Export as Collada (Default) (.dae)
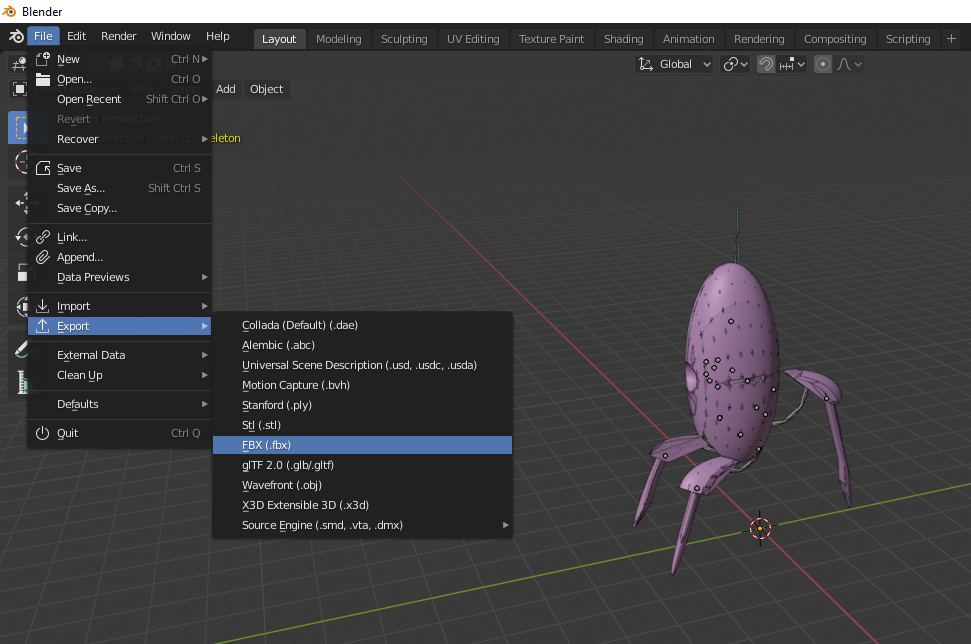Screen dimensions: 971x644 click(362, 325)
